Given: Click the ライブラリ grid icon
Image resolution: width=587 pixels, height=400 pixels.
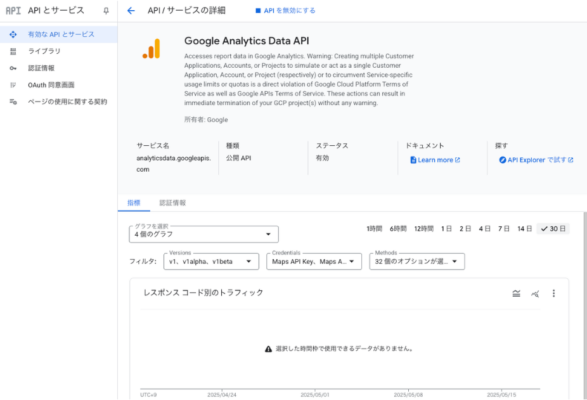Looking at the screenshot, I should pos(13,51).
